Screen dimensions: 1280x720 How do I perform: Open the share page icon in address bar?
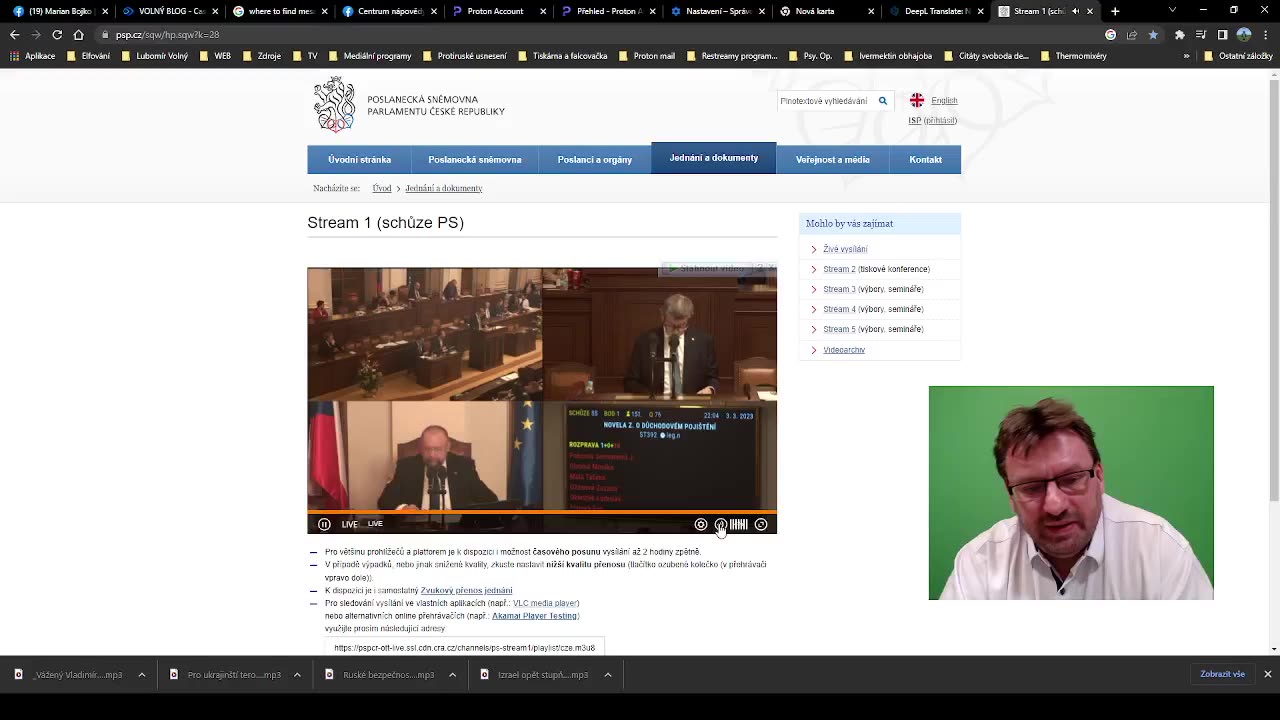click(x=1132, y=34)
